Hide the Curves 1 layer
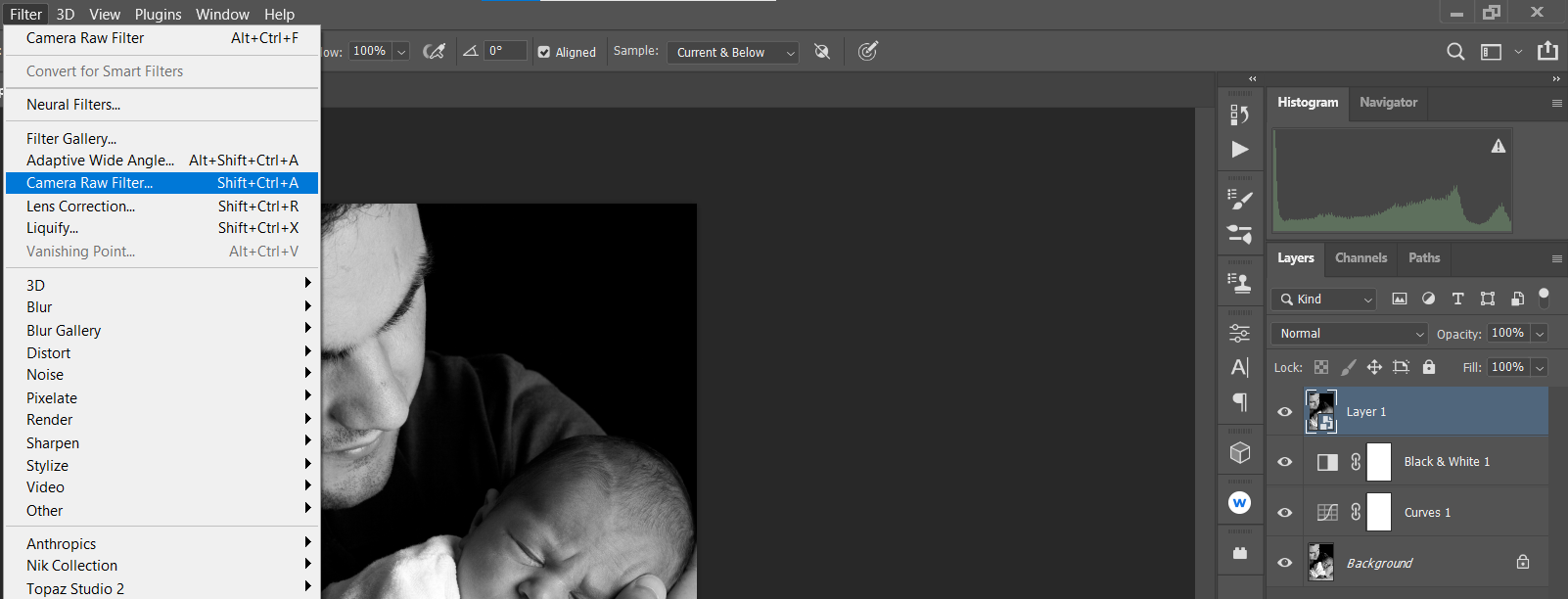1568x599 pixels. click(x=1285, y=513)
